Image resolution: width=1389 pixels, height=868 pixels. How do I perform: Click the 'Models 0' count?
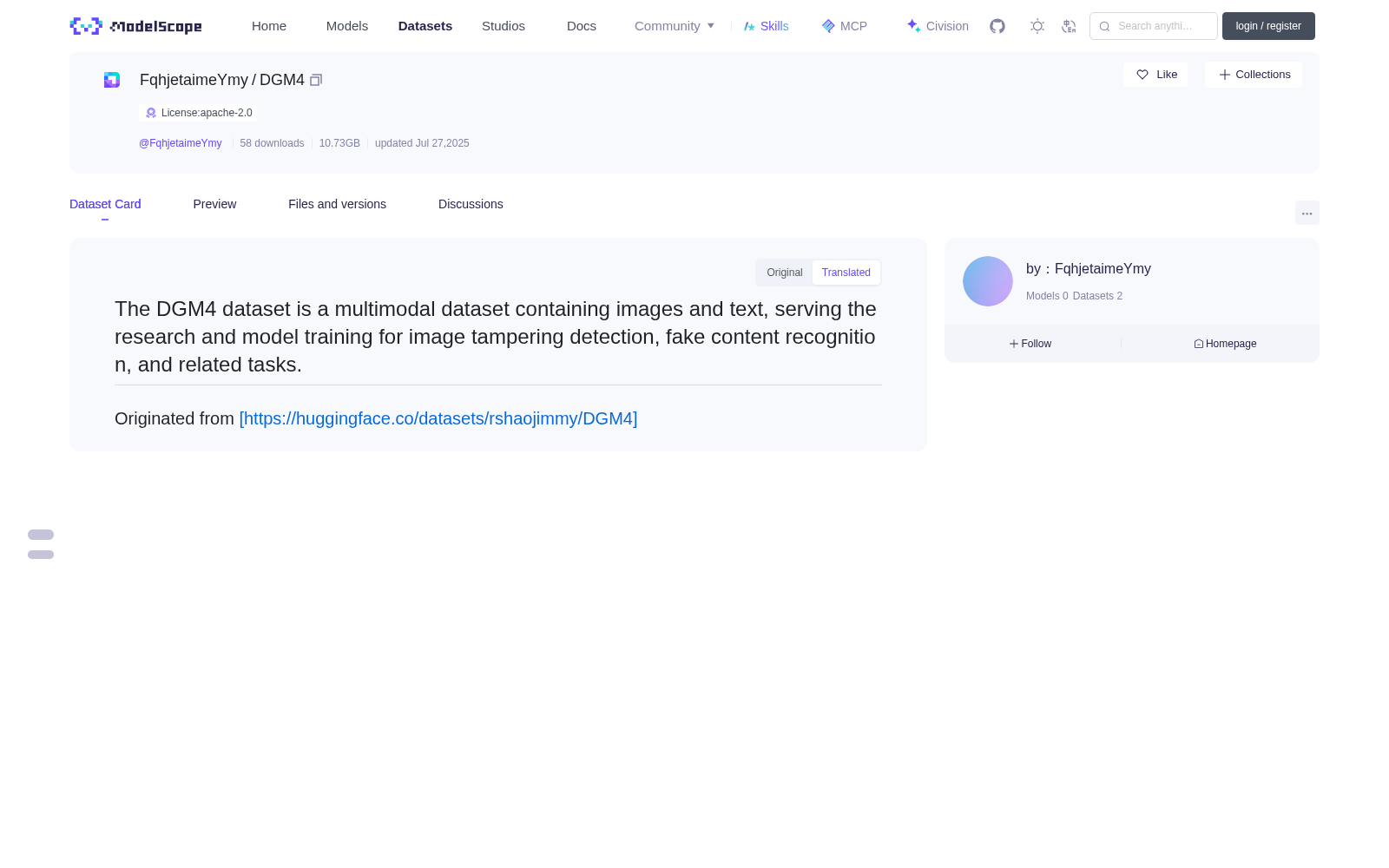[x=1047, y=296]
